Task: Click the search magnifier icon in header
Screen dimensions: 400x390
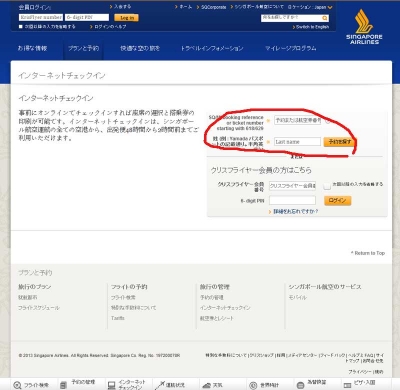Action: coord(324,18)
